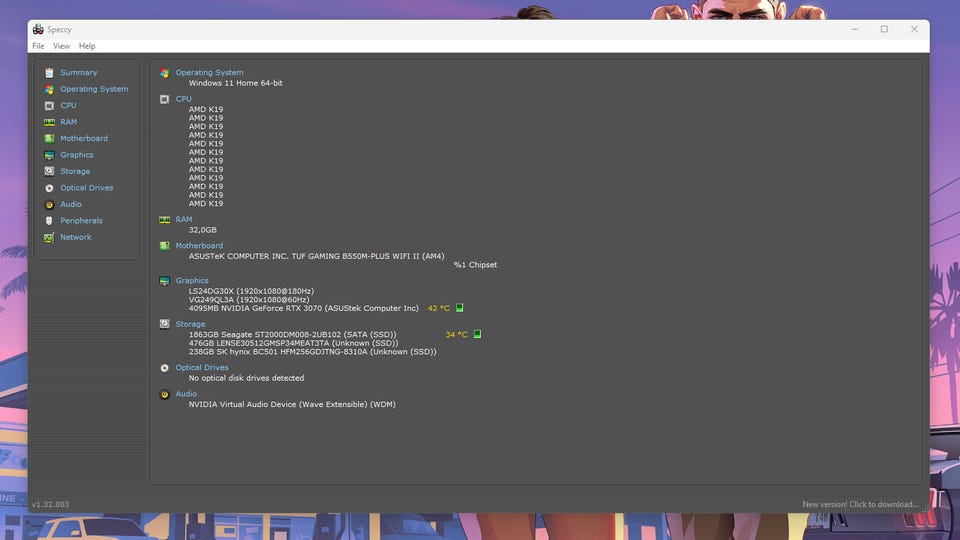Click the board icon beside Motherboard heading
The image size is (960, 540).
164,246
